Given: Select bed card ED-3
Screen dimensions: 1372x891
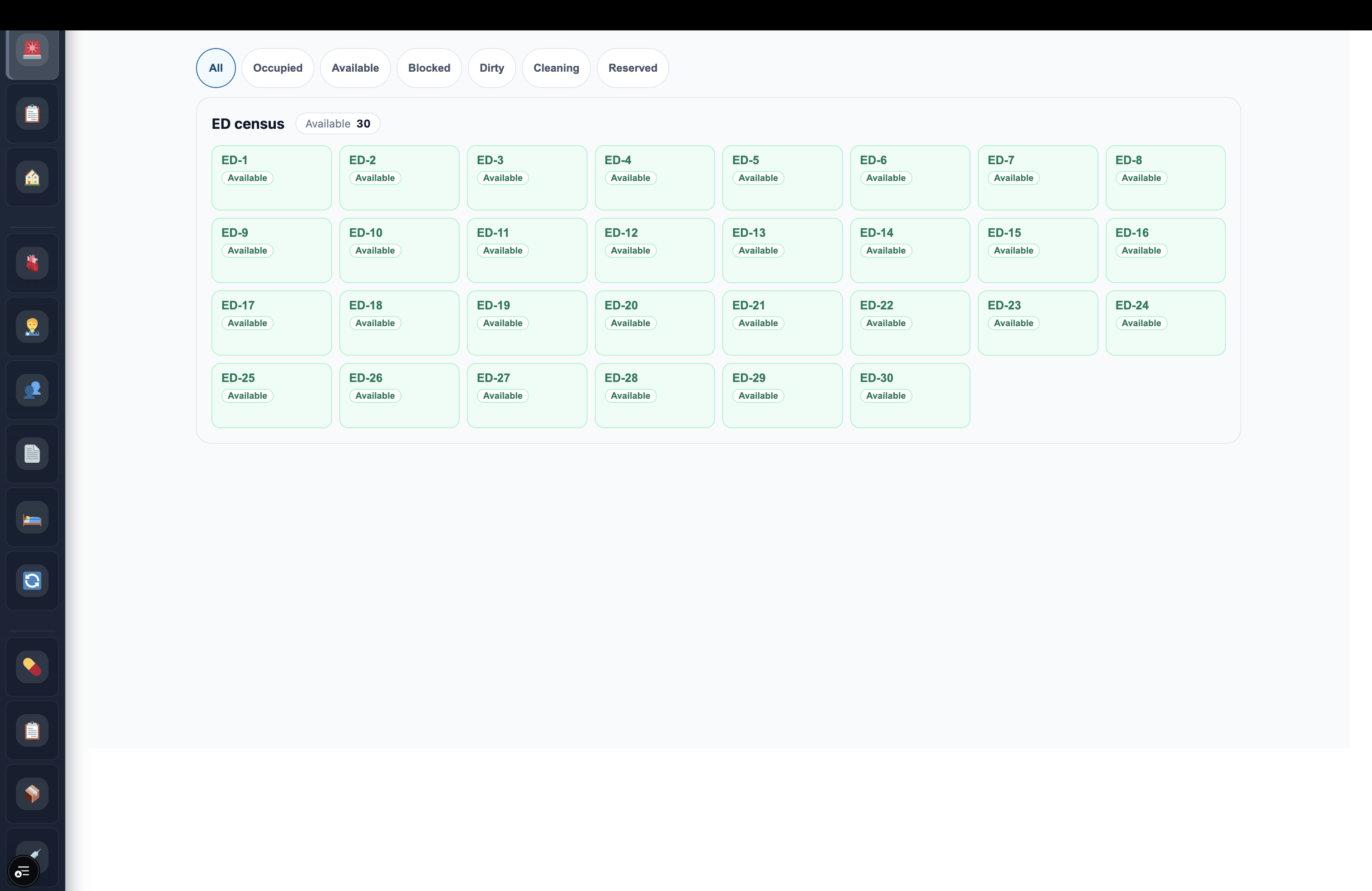Looking at the screenshot, I should click(x=527, y=177).
